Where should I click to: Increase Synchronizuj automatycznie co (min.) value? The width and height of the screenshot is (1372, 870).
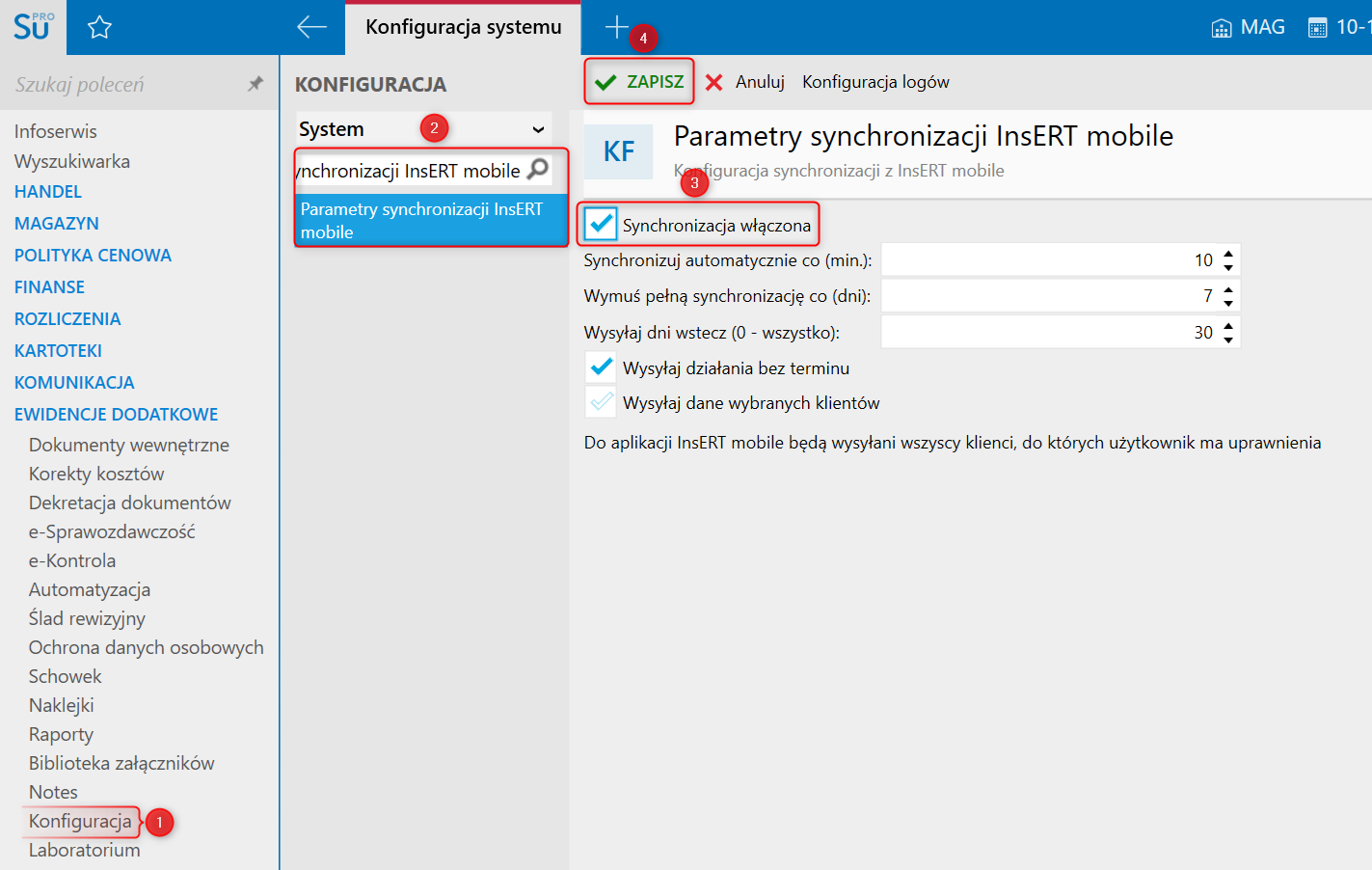point(1228,255)
